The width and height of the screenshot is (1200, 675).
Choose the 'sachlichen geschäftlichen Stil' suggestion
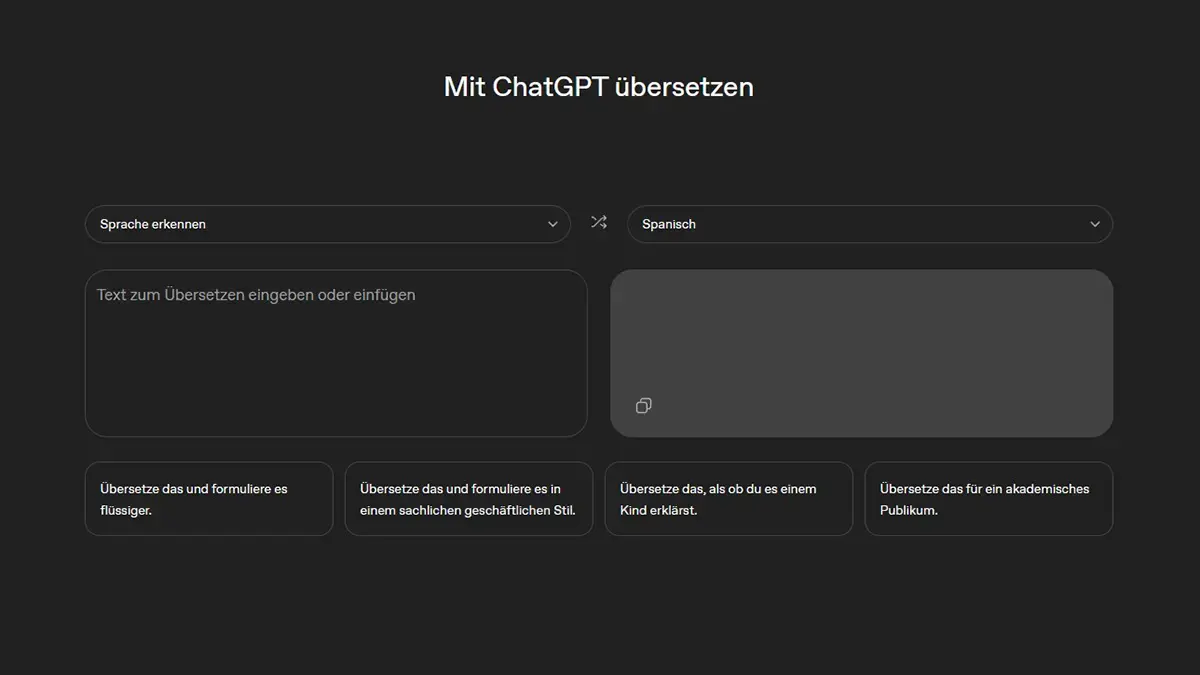[468, 499]
